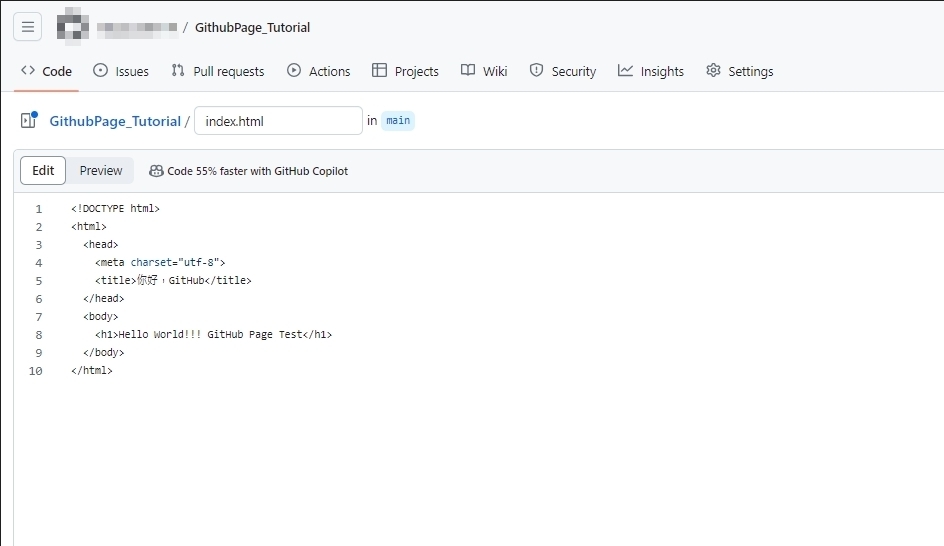
Task: Go to GithubPage_Tutorial root in breadcrumb
Action: pos(115,121)
